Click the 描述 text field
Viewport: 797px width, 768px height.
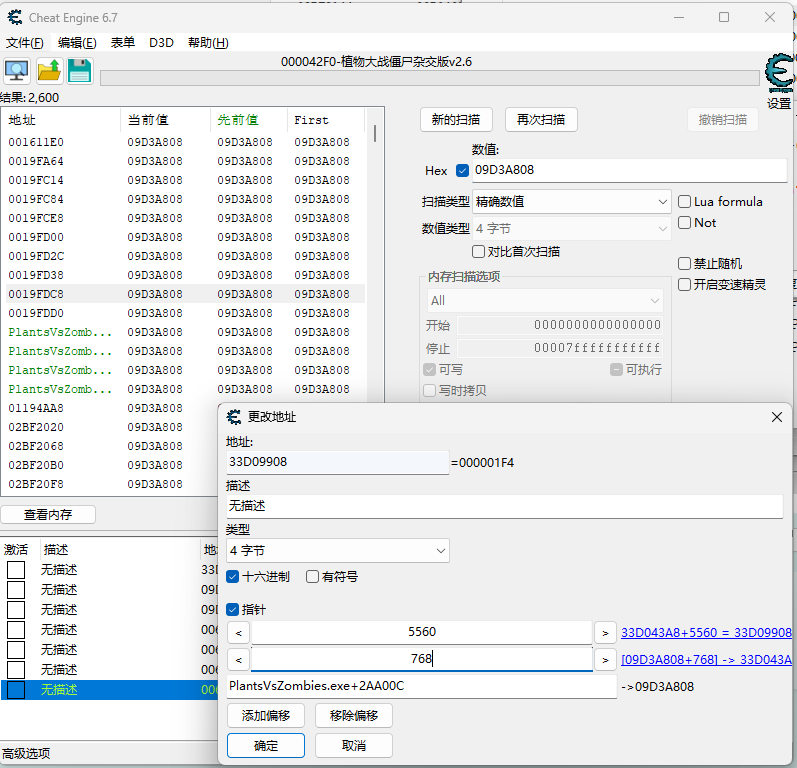pyautogui.click(x=504, y=506)
